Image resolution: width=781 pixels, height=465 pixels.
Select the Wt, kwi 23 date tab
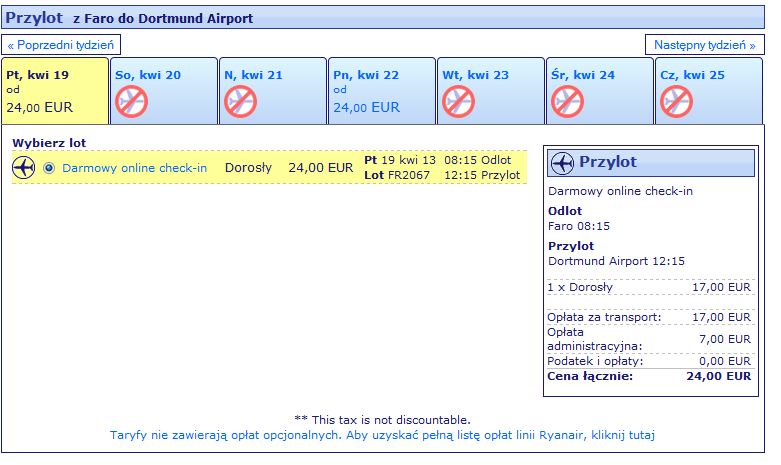491,91
